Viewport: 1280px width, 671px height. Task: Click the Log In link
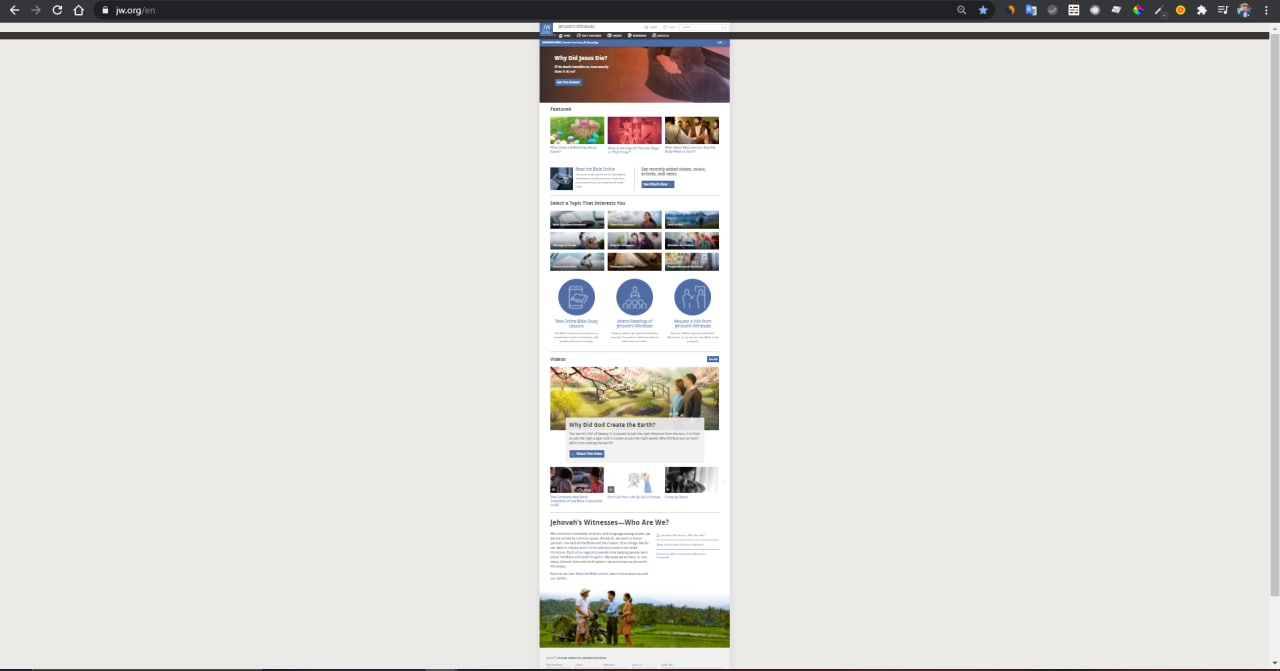tap(669, 27)
